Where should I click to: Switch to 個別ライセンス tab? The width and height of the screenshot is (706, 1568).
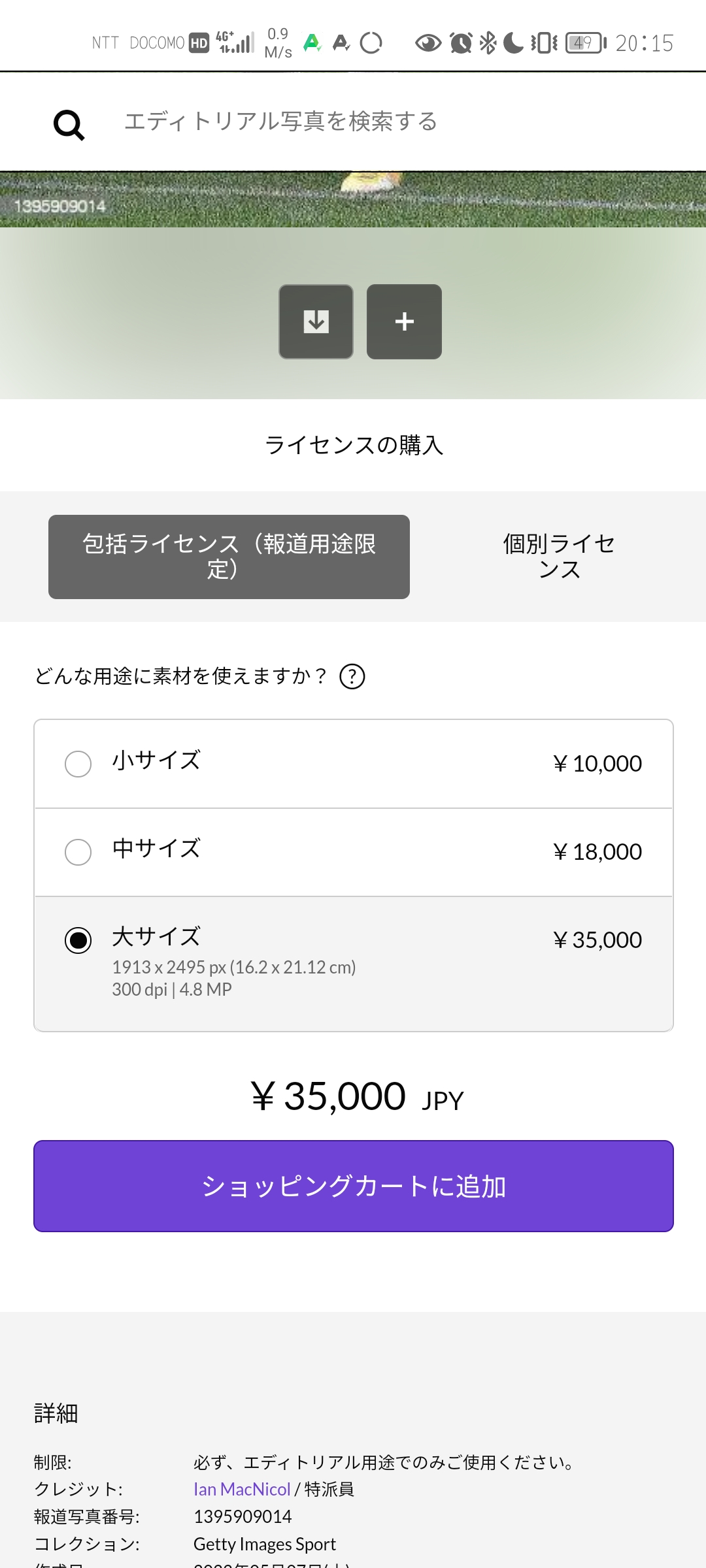pyautogui.click(x=559, y=557)
